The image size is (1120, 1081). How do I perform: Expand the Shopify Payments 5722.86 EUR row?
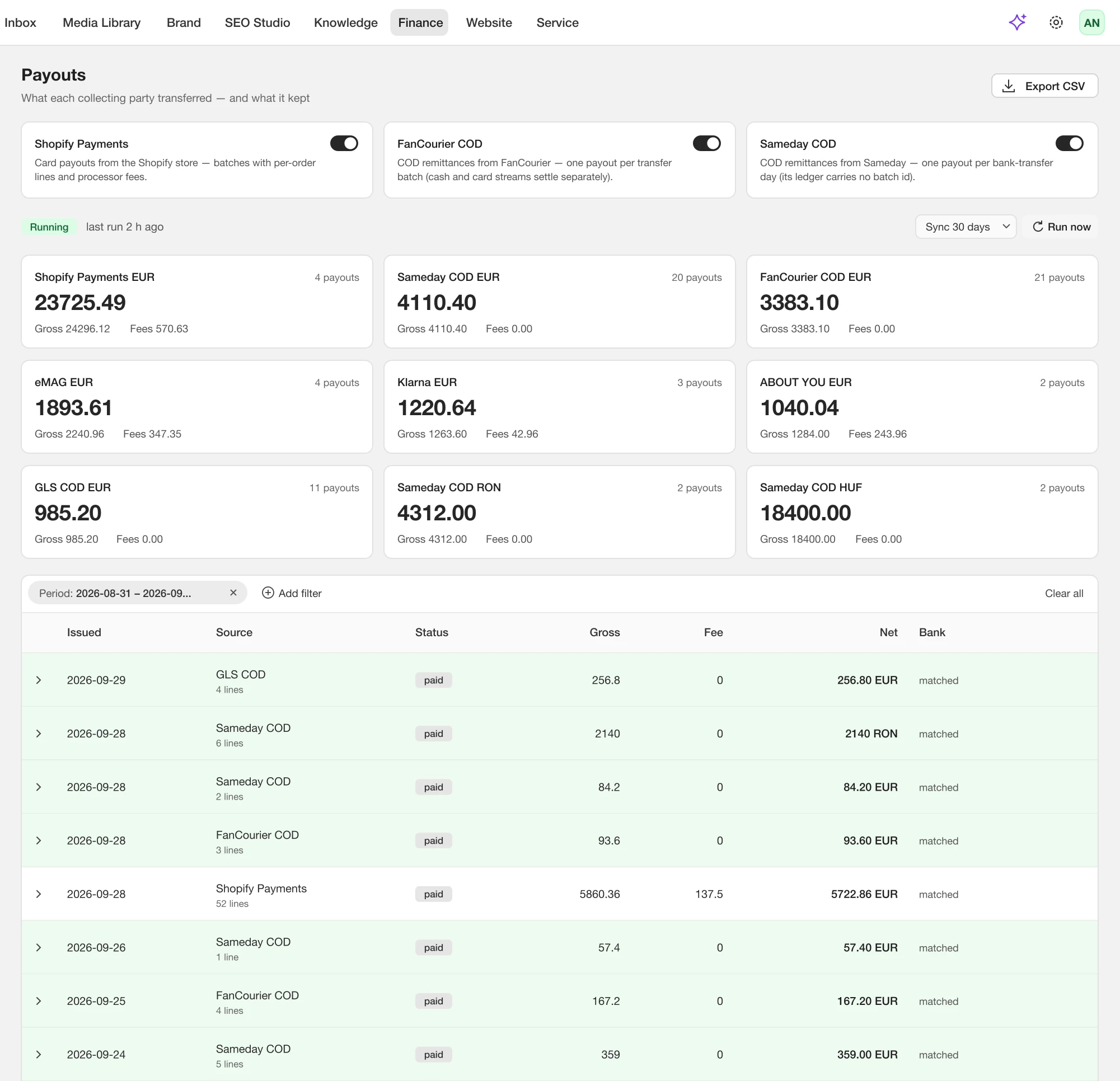point(38,894)
